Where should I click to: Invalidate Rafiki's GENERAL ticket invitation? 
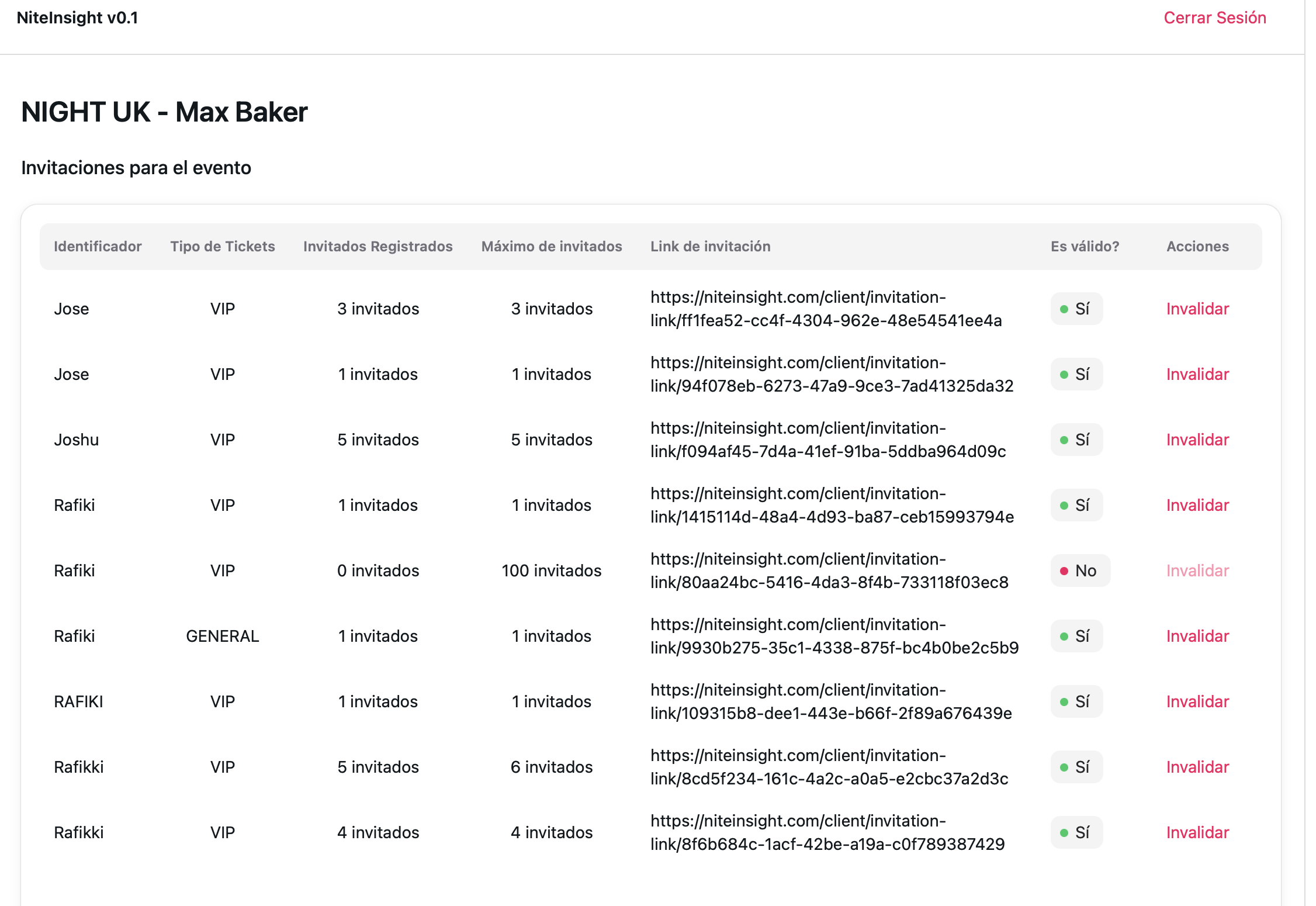click(1197, 636)
